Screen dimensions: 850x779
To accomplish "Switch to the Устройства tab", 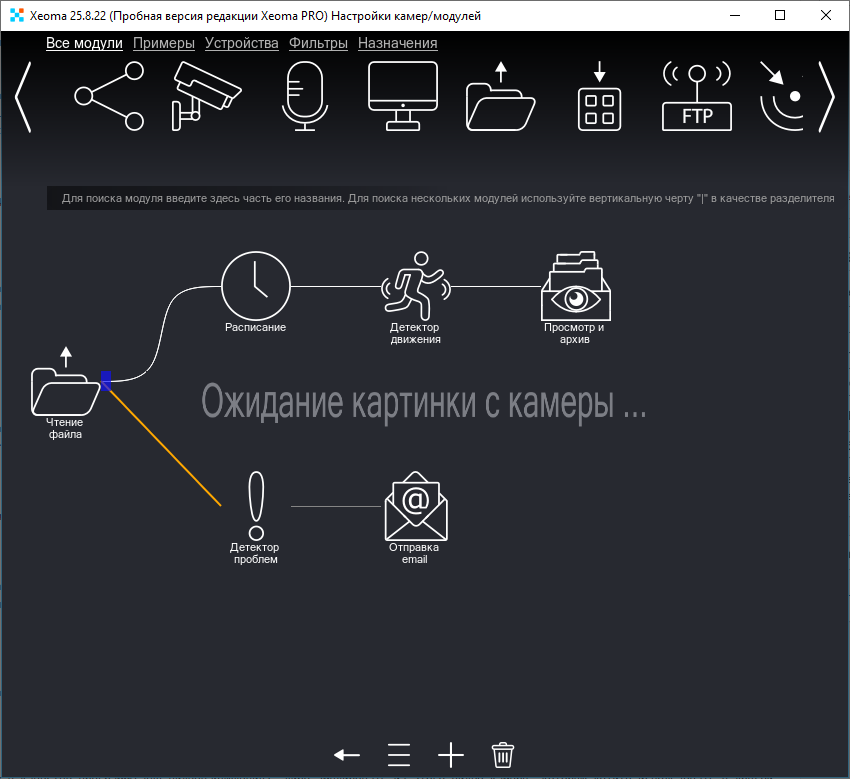I will [x=241, y=43].
